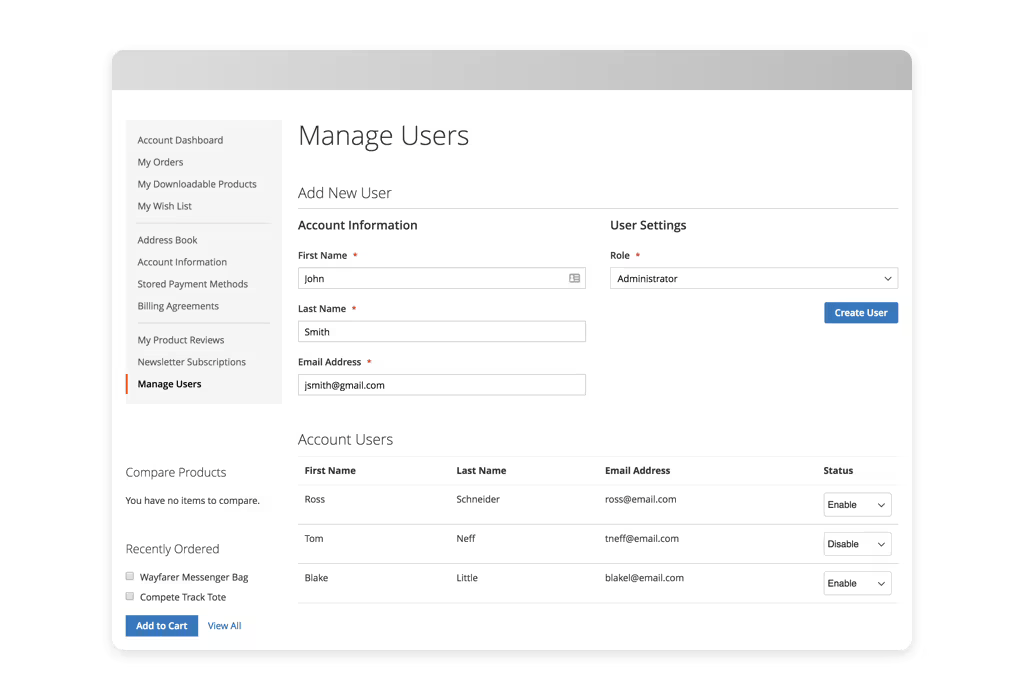Select Newsletter Subscriptions in sidebar
This screenshot has height=700, width=1024.
click(191, 362)
